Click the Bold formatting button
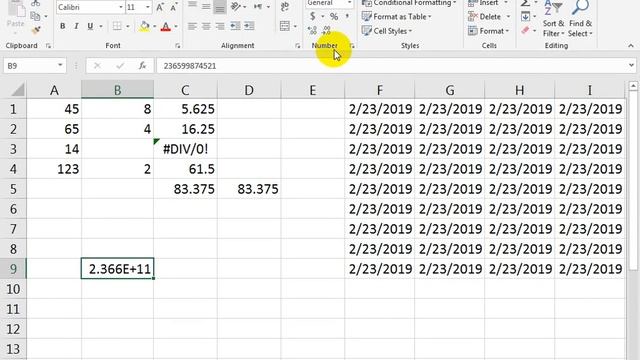The width and height of the screenshot is (640, 360). coord(62,26)
